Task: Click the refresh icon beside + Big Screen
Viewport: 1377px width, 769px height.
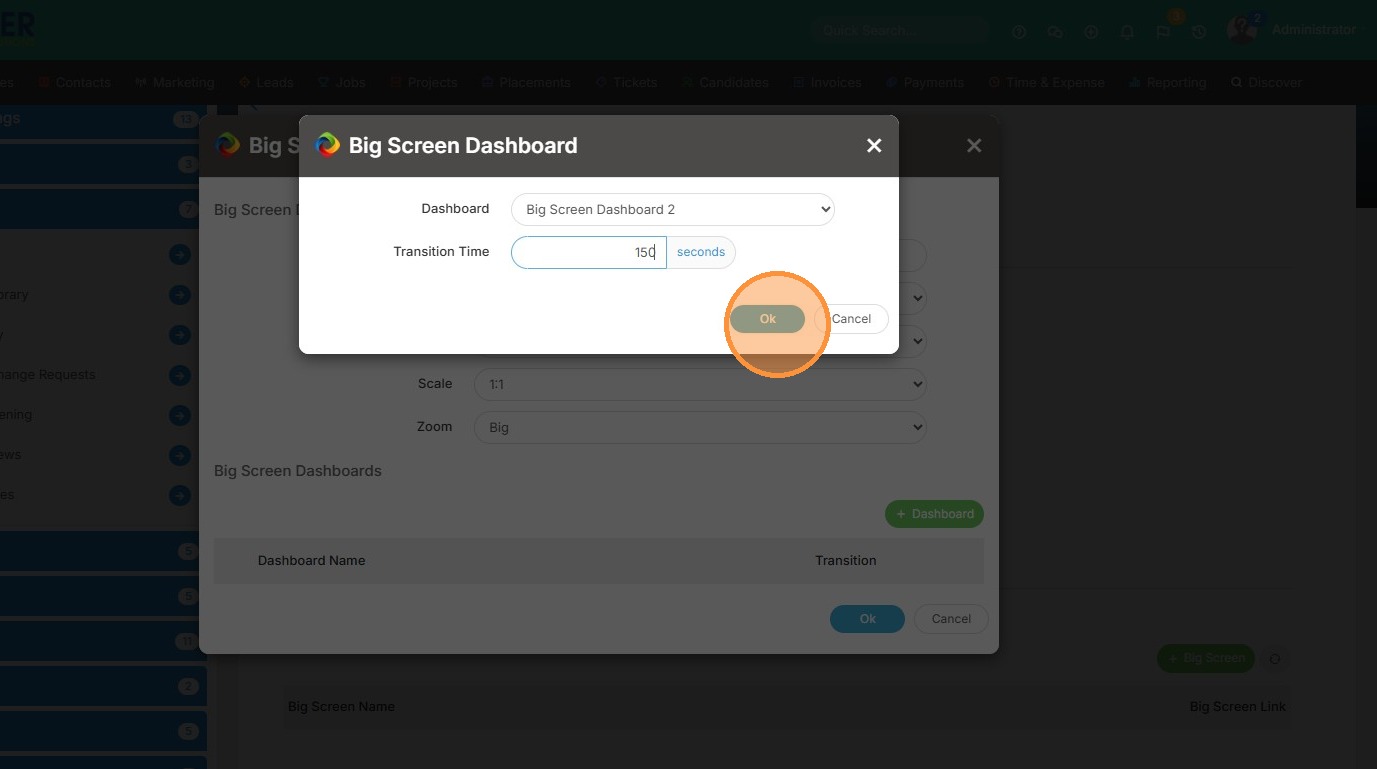Action: click(x=1274, y=659)
